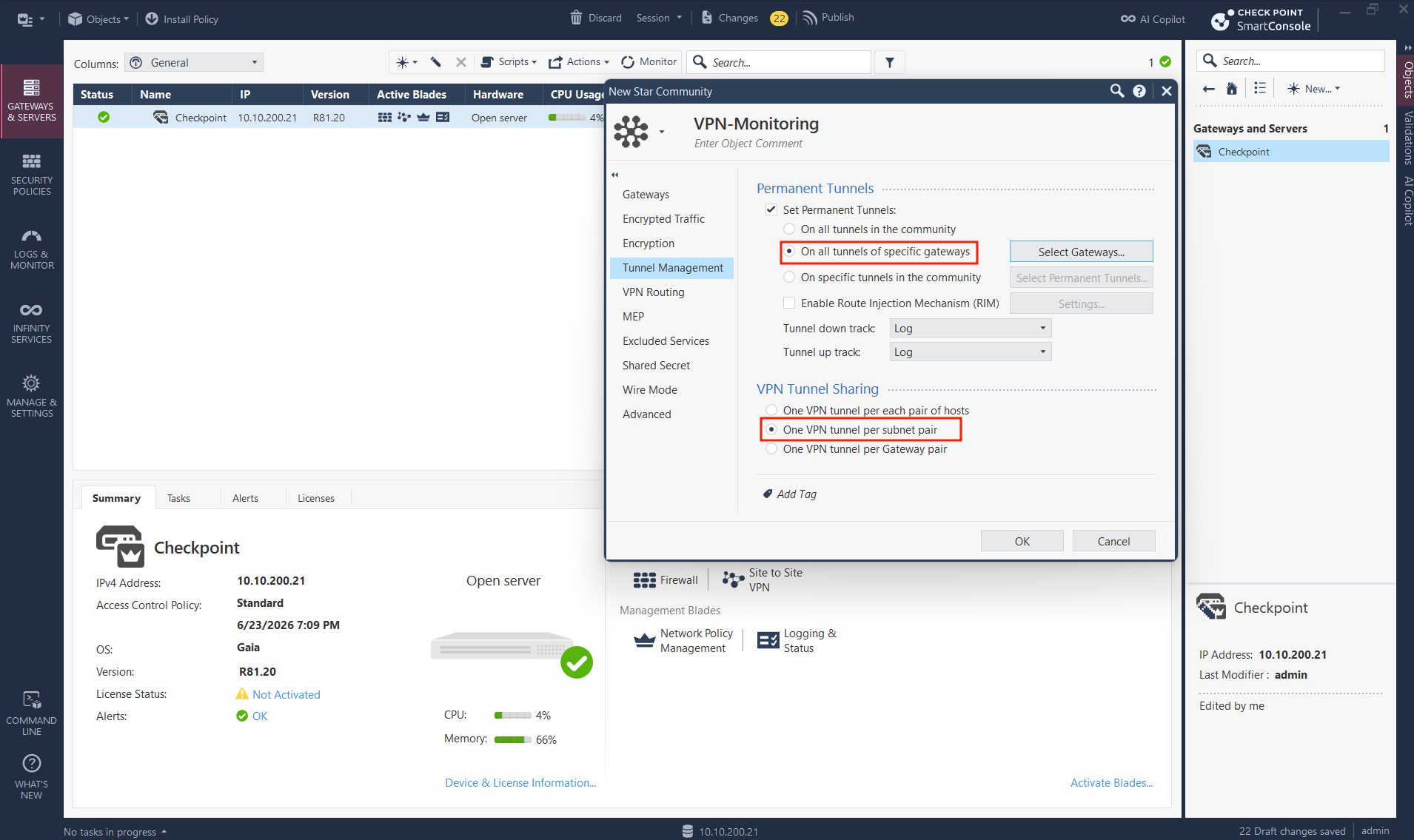The image size is (1414, 840).
Task: Open New object dropdown in Objects panel
Action: pyautogui.click(x=1314, y=89)
